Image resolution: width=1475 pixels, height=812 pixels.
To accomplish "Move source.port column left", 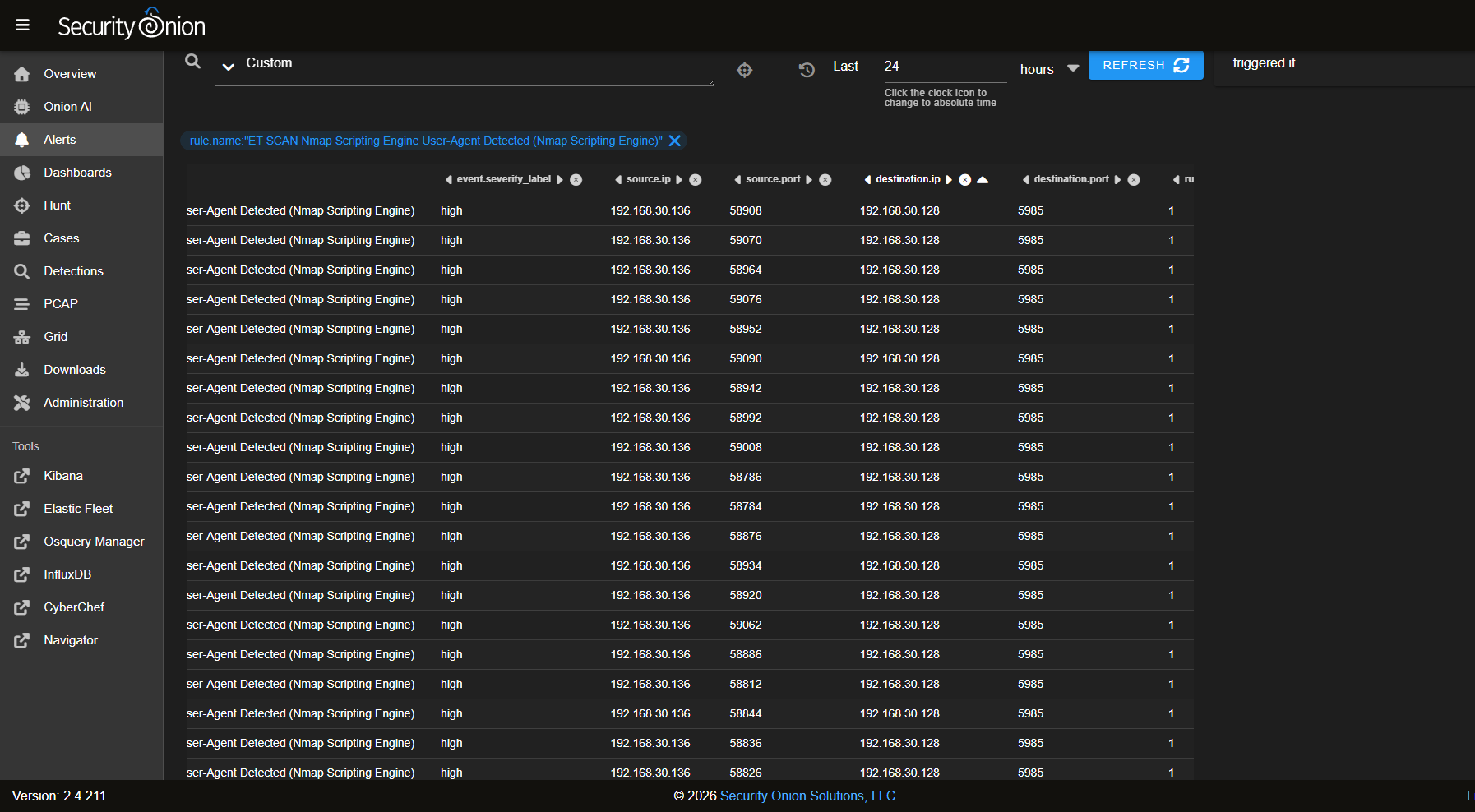I will click(x=737, y=179).
